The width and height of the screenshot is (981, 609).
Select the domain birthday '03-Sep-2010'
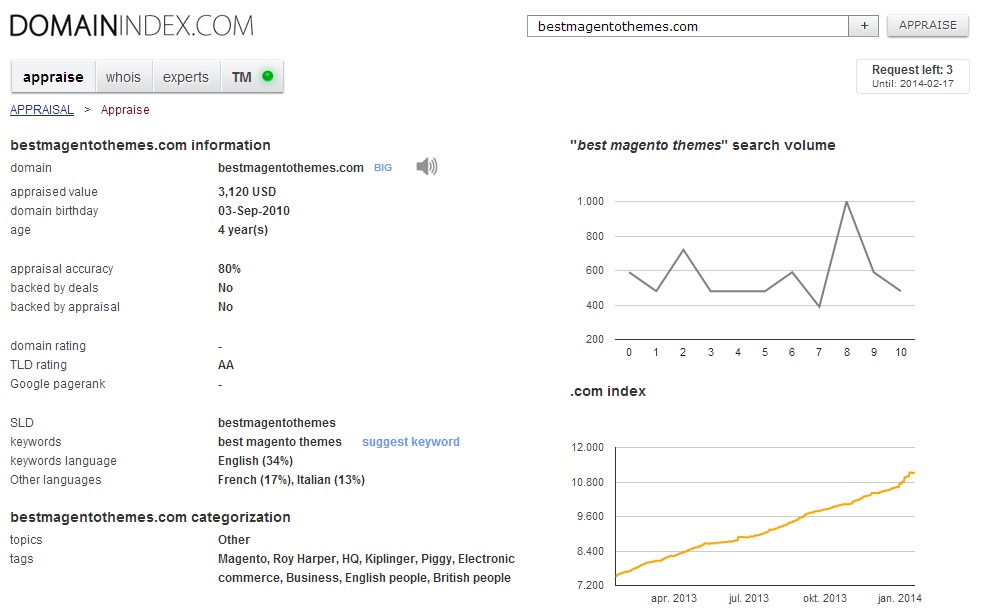(254, 211)
